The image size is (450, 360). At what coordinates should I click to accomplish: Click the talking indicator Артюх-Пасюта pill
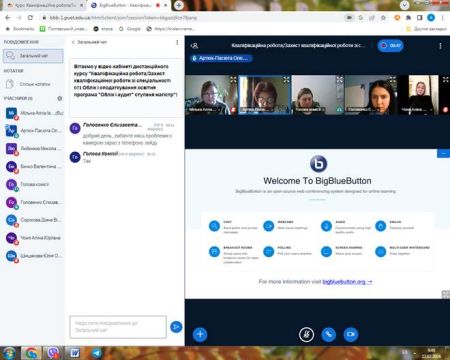pos(221,58)
